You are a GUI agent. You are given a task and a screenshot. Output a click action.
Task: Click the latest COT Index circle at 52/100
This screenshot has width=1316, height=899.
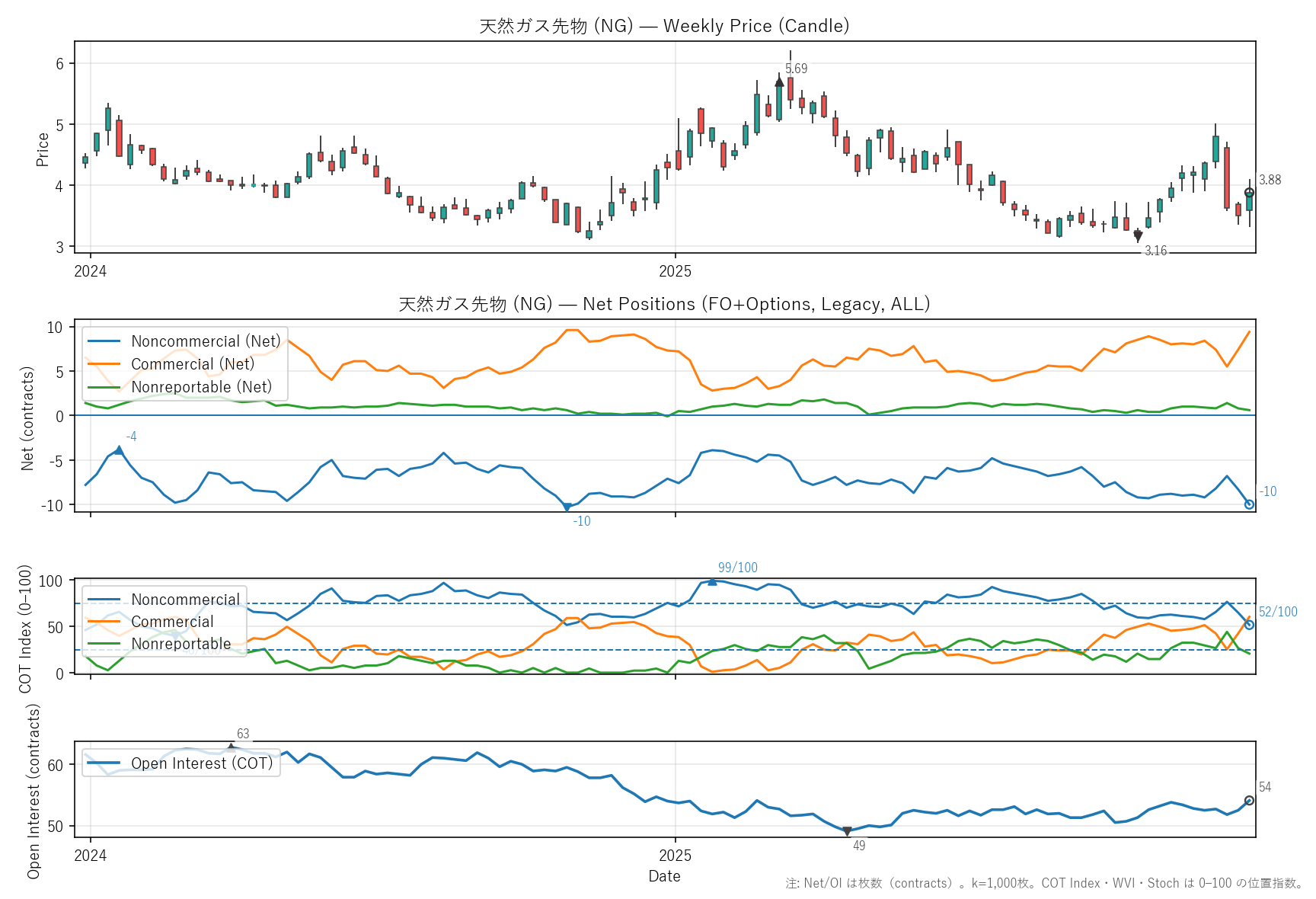(1249, 625)
